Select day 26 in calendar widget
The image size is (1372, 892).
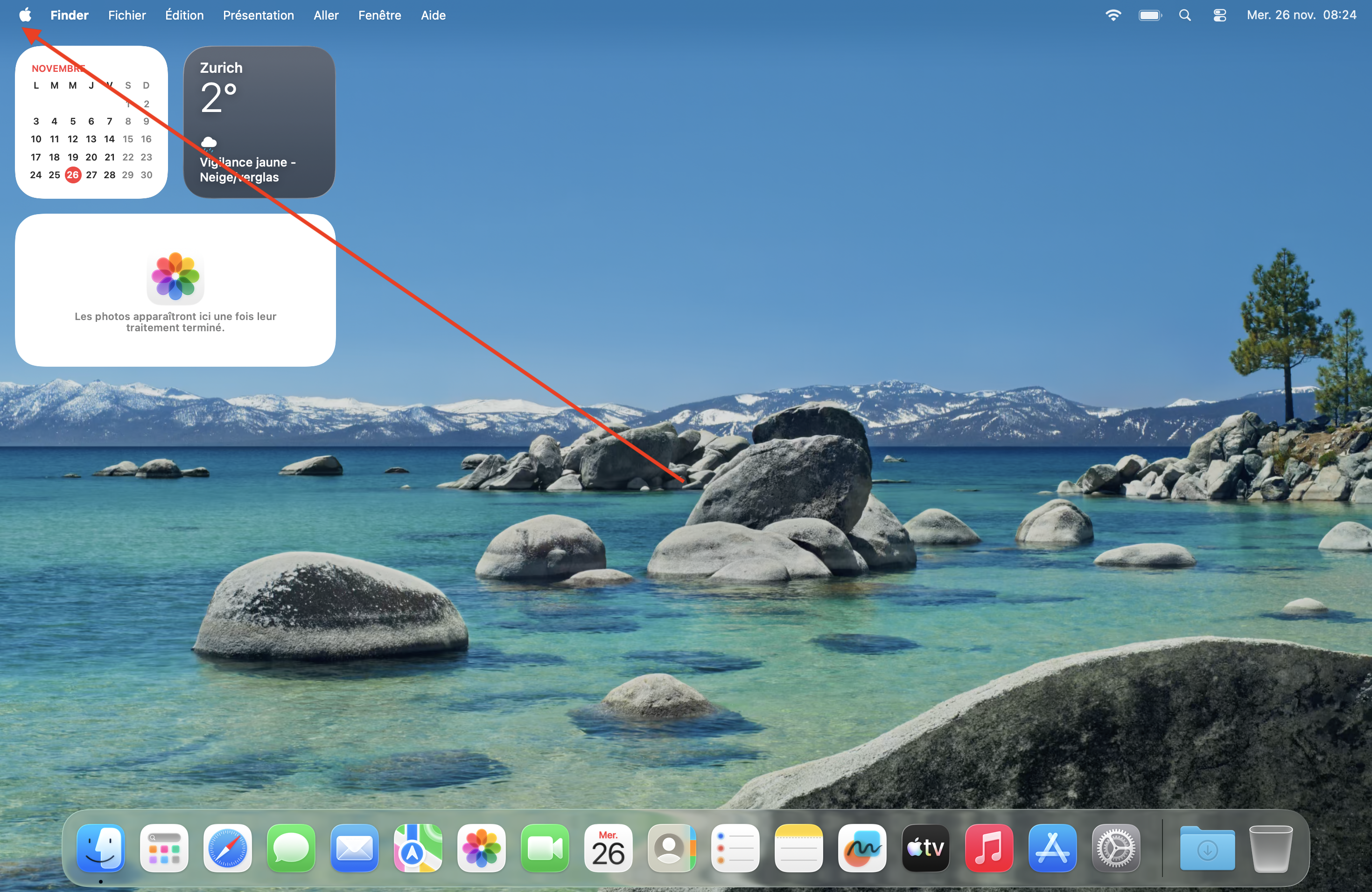73,174
